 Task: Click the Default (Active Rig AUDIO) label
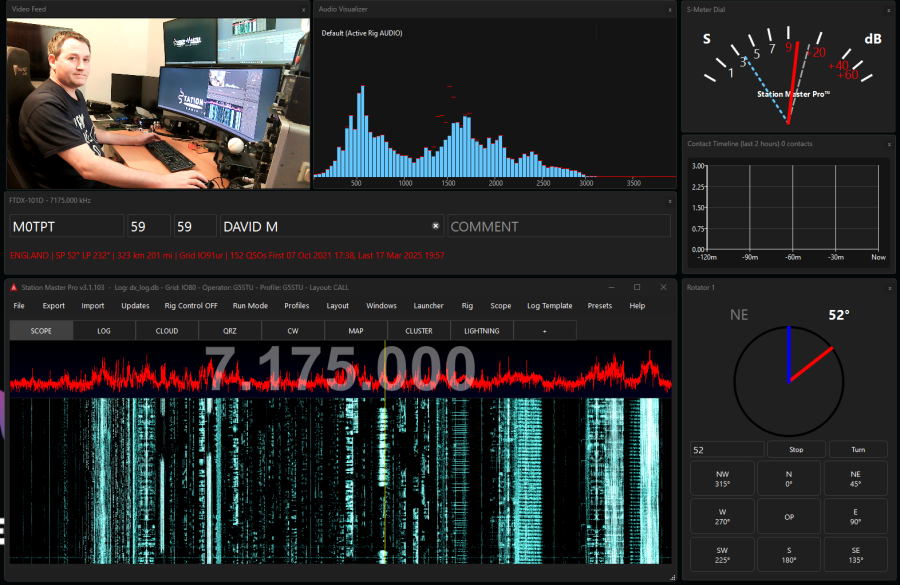pyautogui.click(x=362, y=33)
